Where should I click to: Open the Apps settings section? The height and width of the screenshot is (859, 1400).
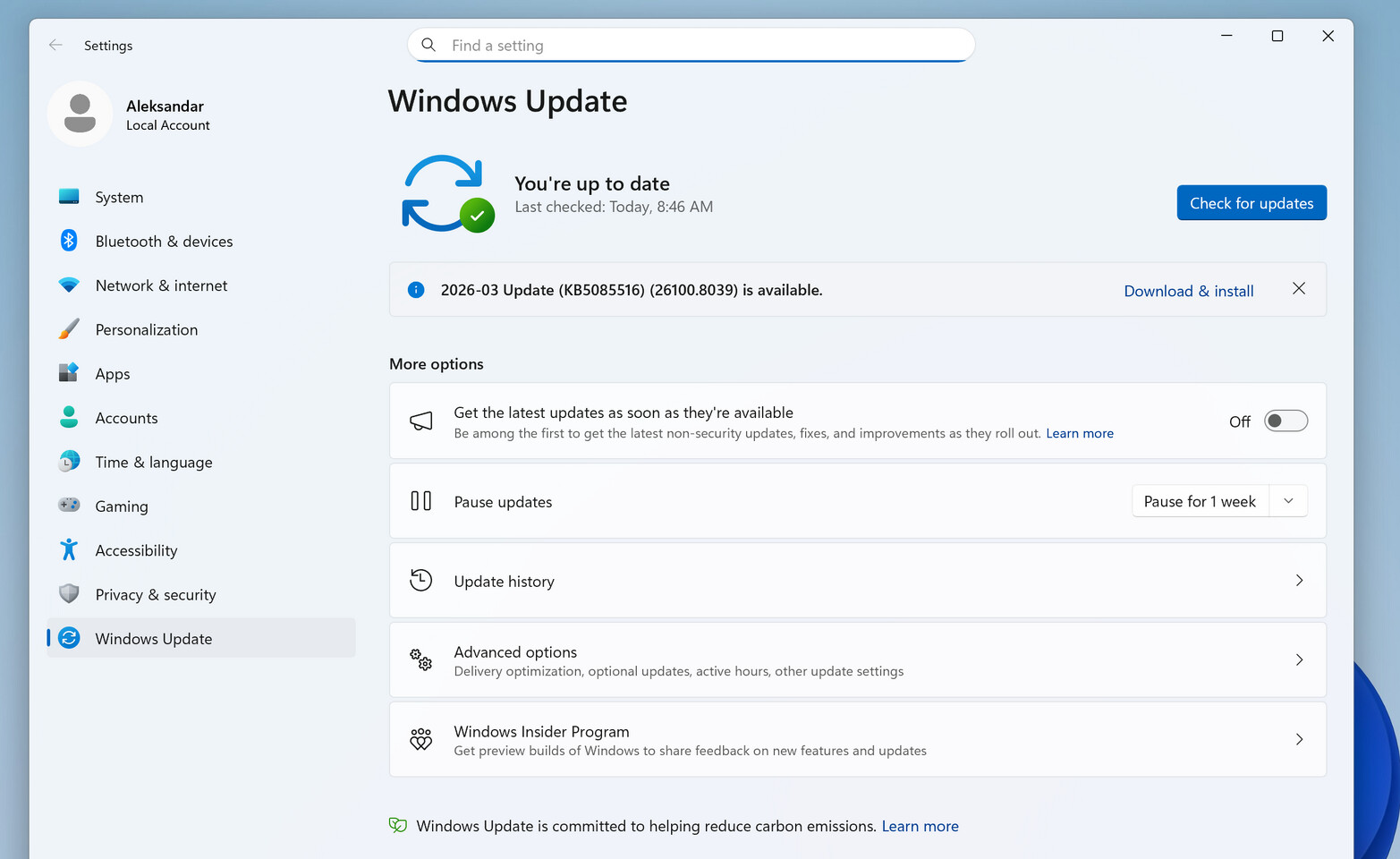[x=113, y=374]
